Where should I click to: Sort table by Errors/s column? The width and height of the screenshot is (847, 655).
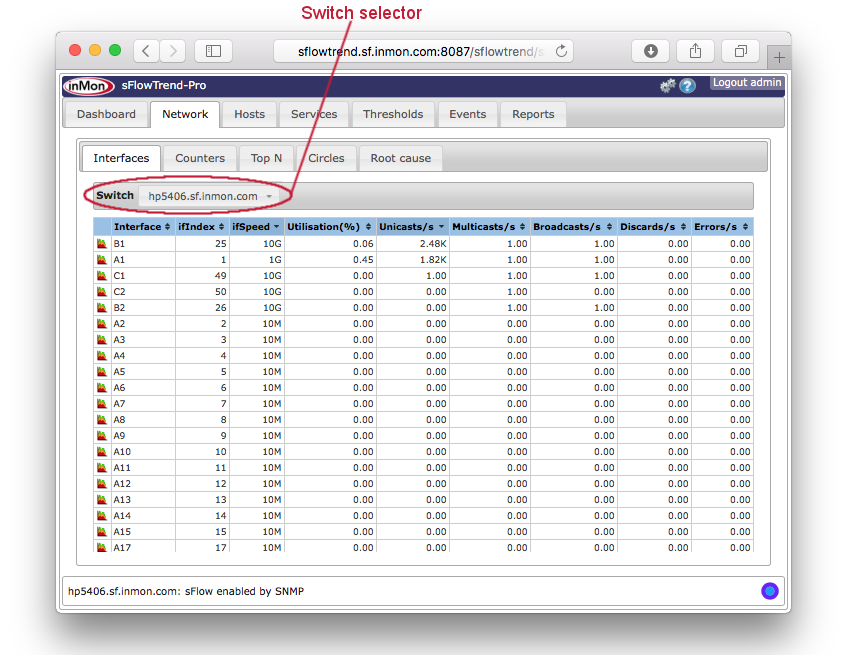(x=721, y=227)
